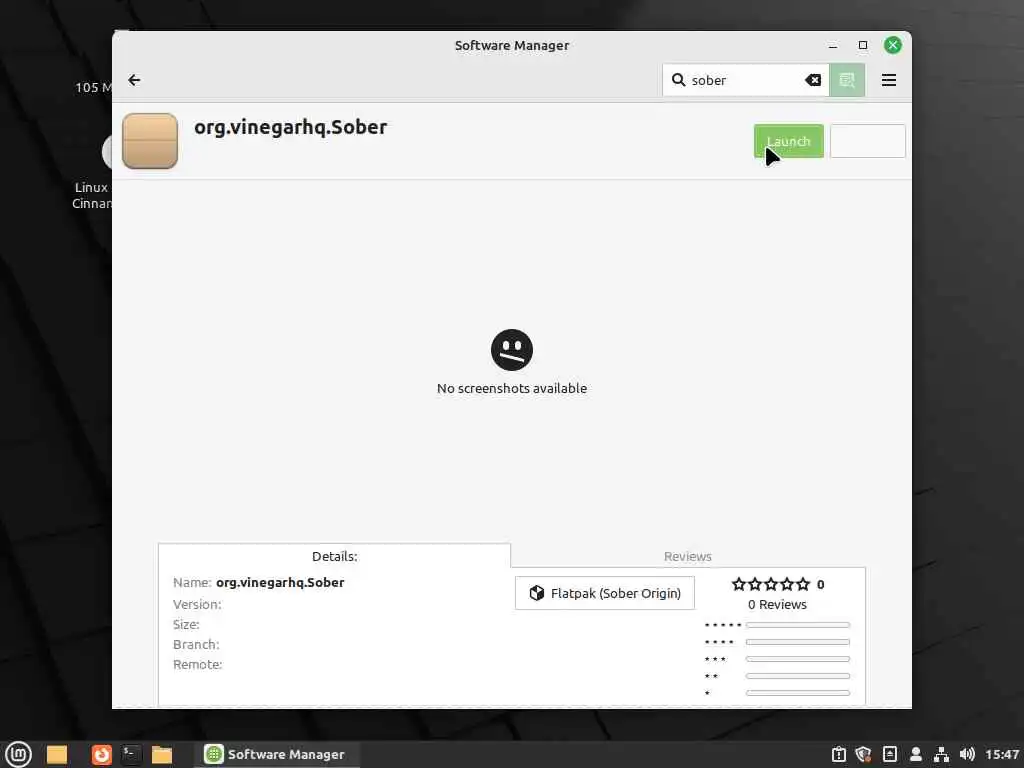1024x768 pixels.
Task: Click the org.vinegarhq.Sober title text
Action: click(291, 127)
